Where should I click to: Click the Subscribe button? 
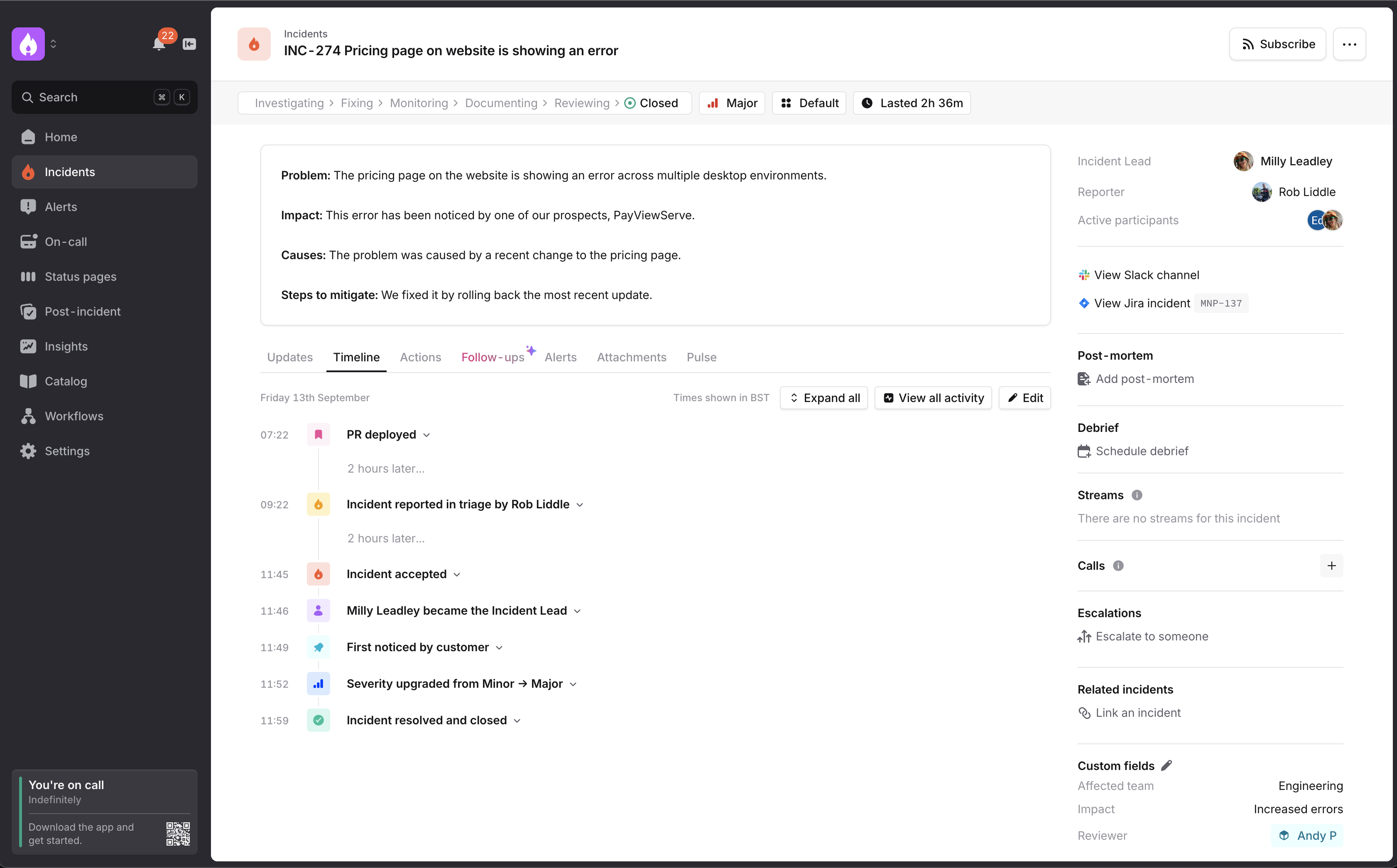pyautogui.click(x=1277, y=44)
